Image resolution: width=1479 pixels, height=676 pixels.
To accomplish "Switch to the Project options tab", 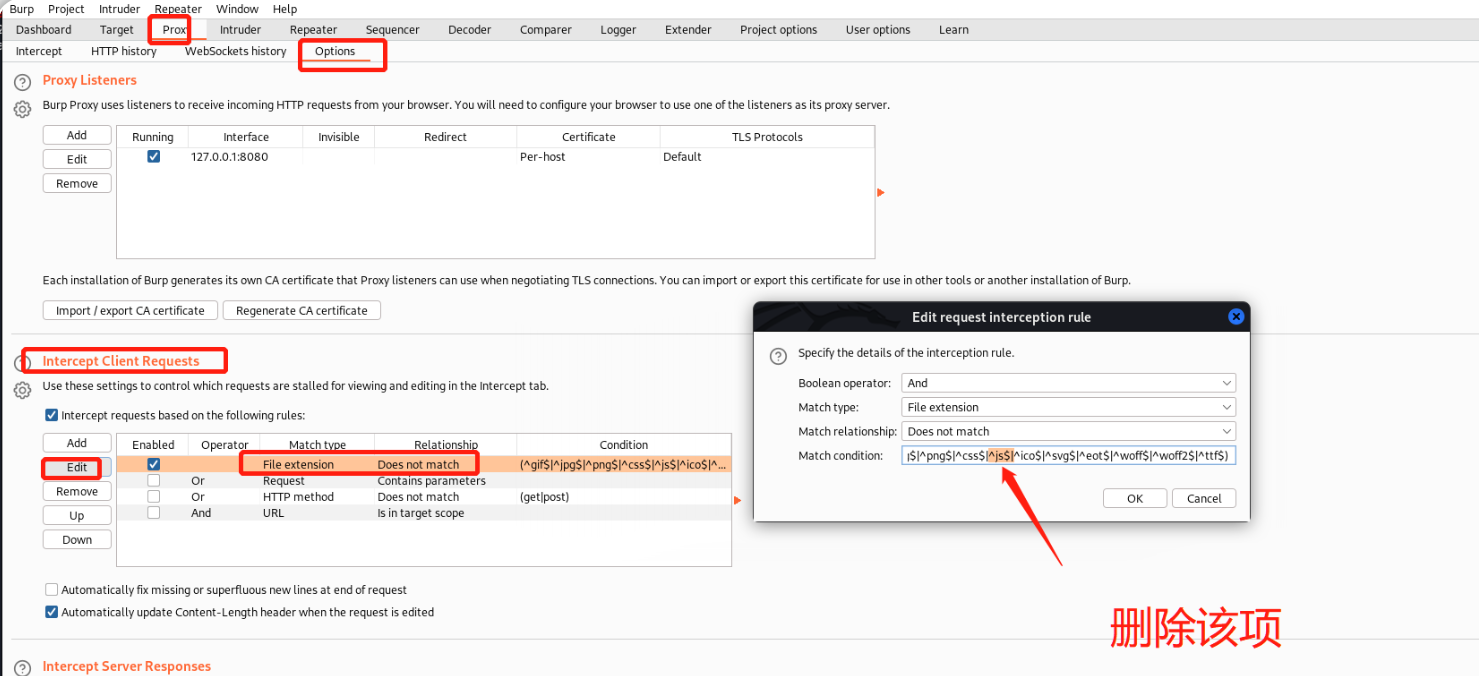I will pos(779,30).
